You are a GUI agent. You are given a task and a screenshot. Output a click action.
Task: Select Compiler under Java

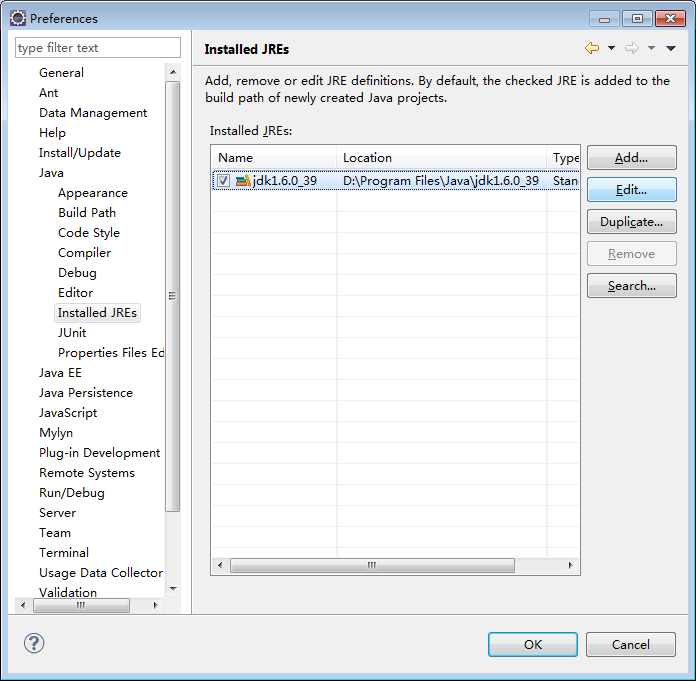[x=84, y=253]
